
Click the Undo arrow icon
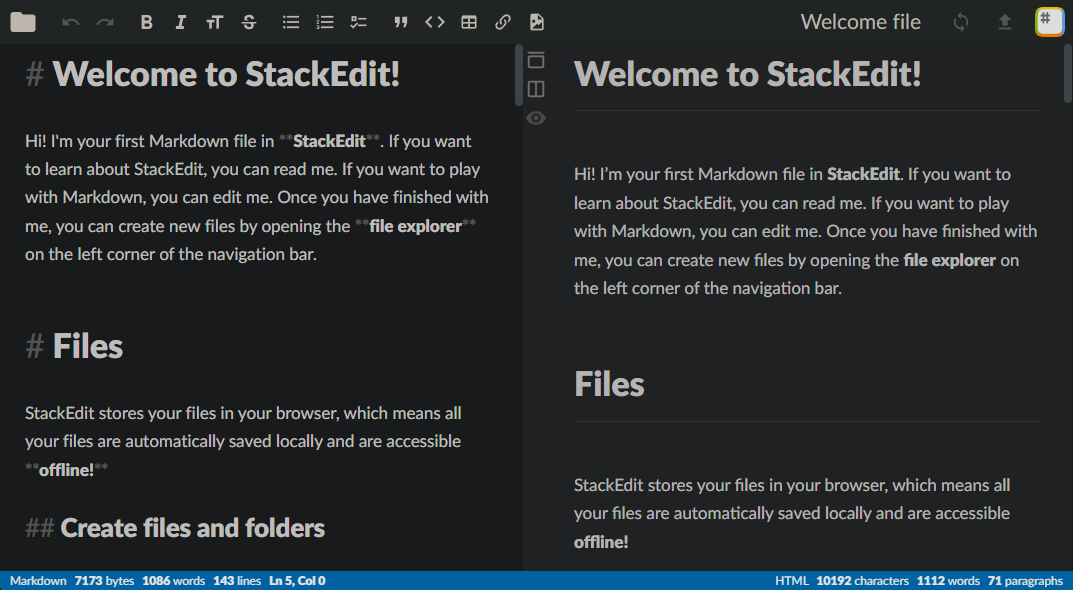pyautogui.click(x=70, y=22)
